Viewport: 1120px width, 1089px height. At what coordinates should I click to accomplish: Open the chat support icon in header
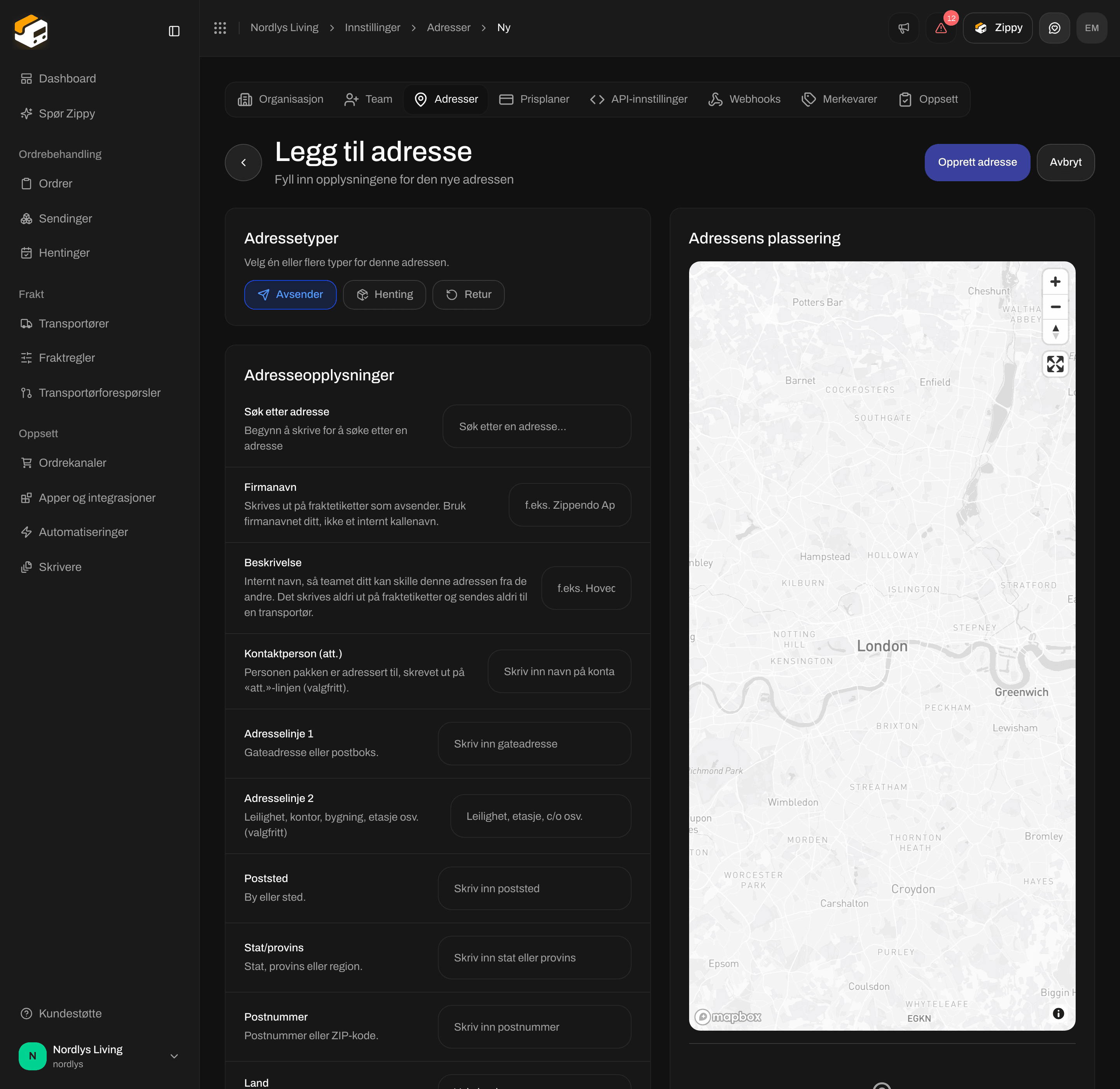1054,28
